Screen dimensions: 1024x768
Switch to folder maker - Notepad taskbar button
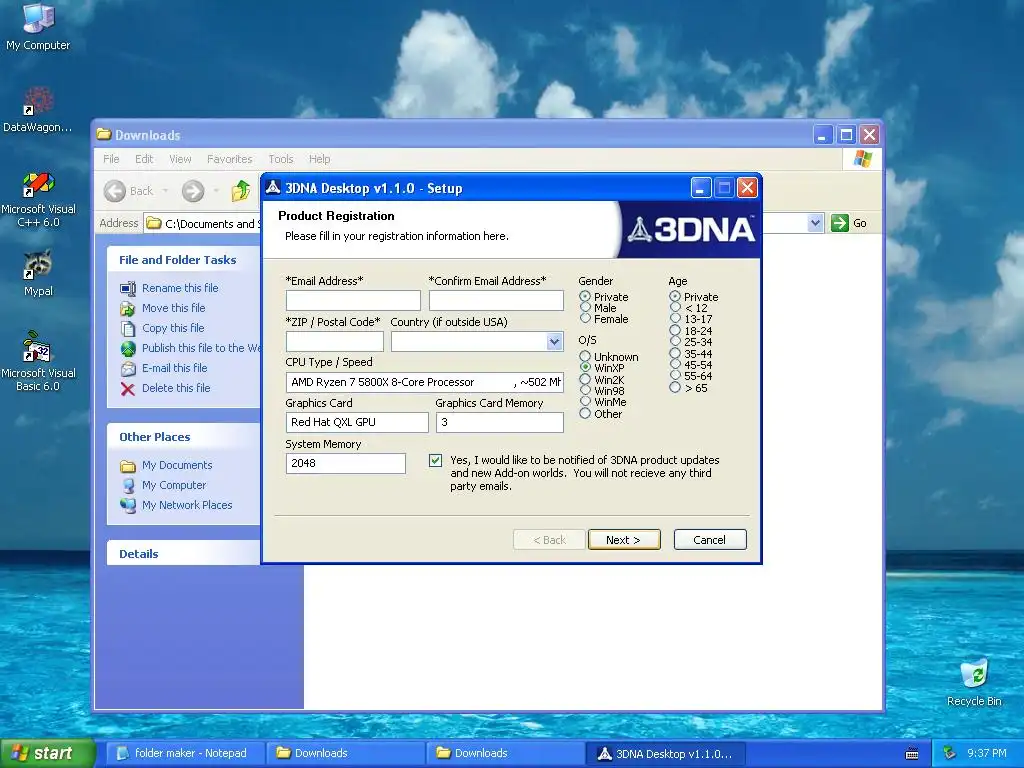click(x=185, y=754)
